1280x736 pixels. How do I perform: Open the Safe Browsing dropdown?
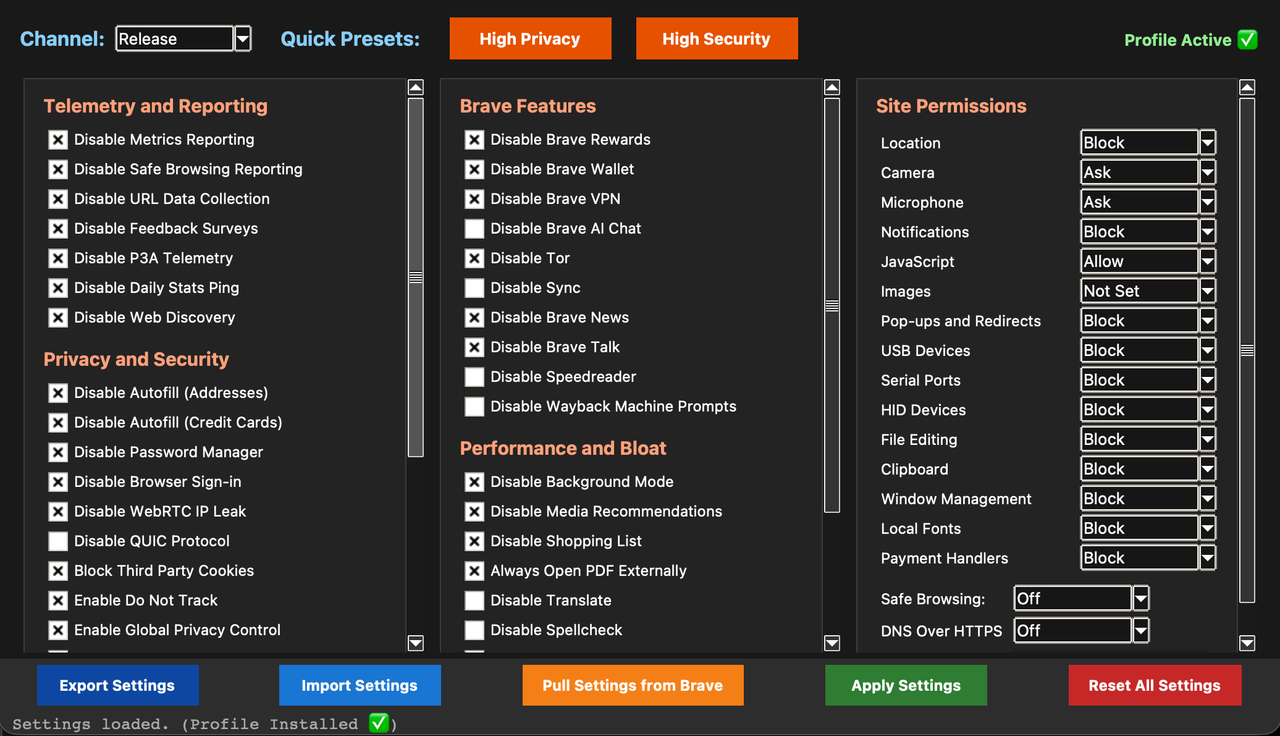coord(1081,599)
